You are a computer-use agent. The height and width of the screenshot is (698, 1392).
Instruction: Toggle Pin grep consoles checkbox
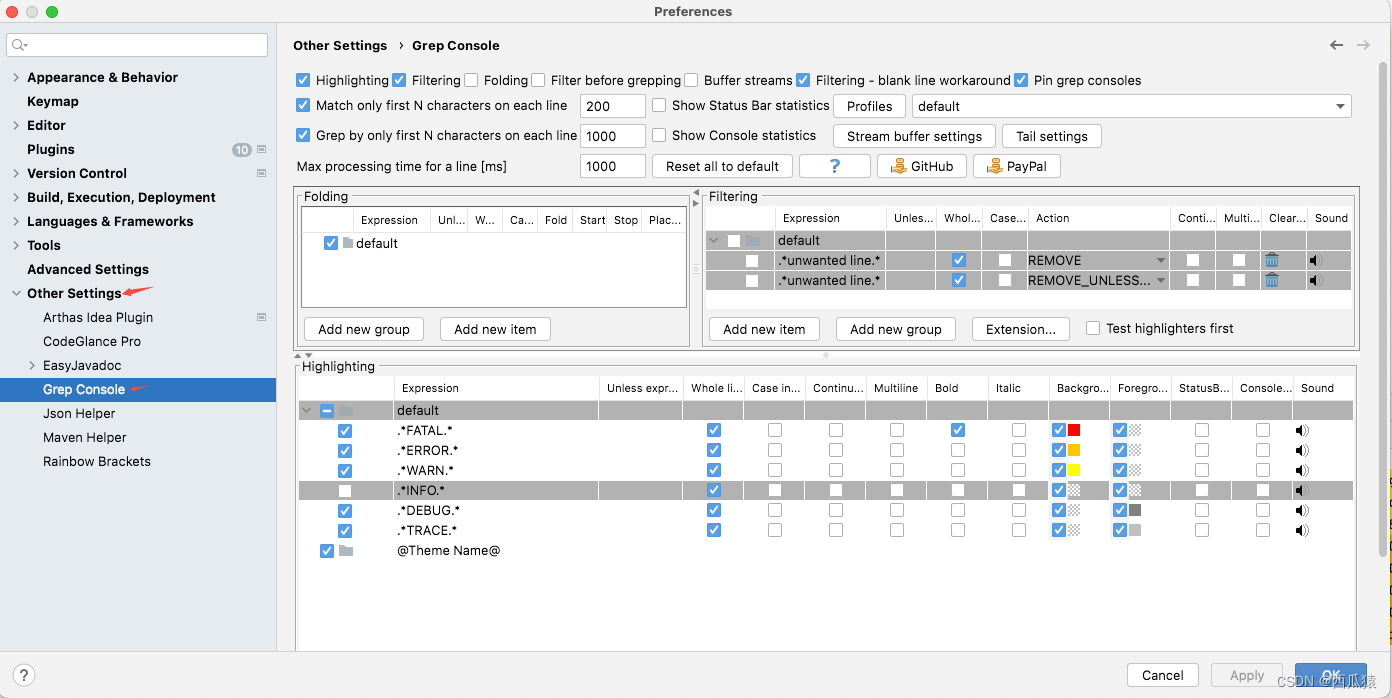(1021, 80)
